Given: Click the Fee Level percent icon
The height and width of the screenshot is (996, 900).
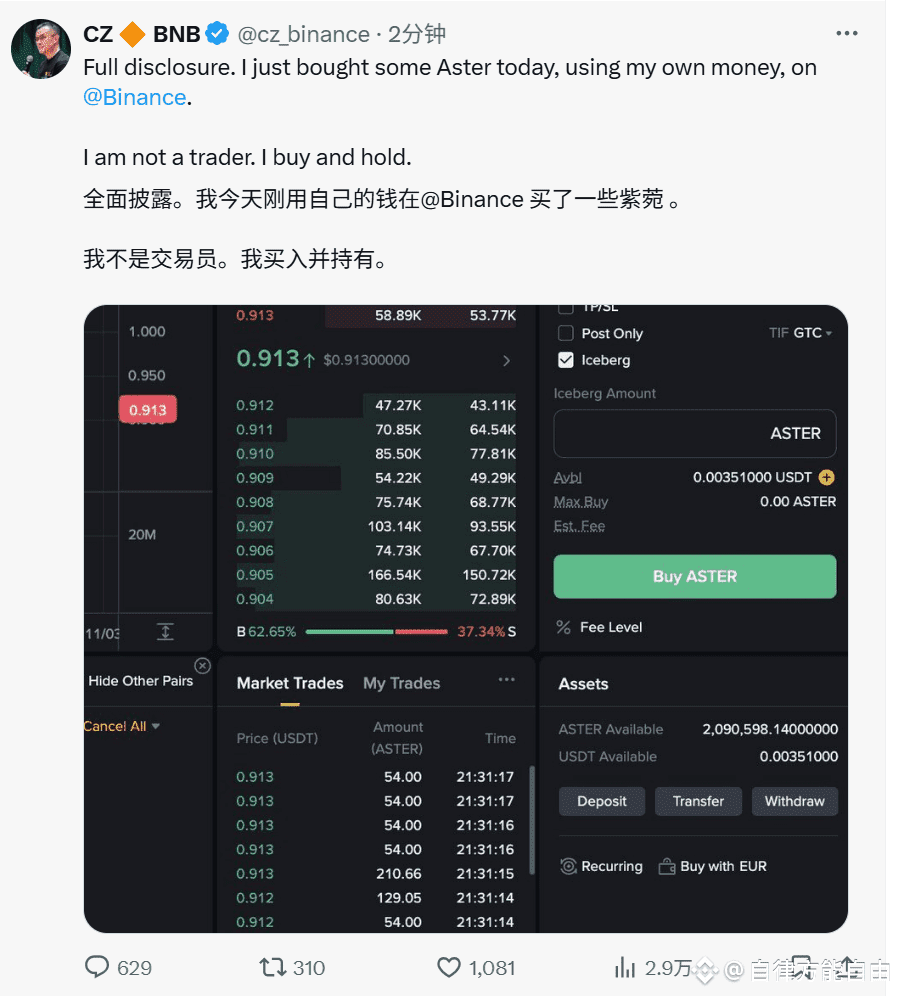Looking at the screenshot, I should point(563,627).
